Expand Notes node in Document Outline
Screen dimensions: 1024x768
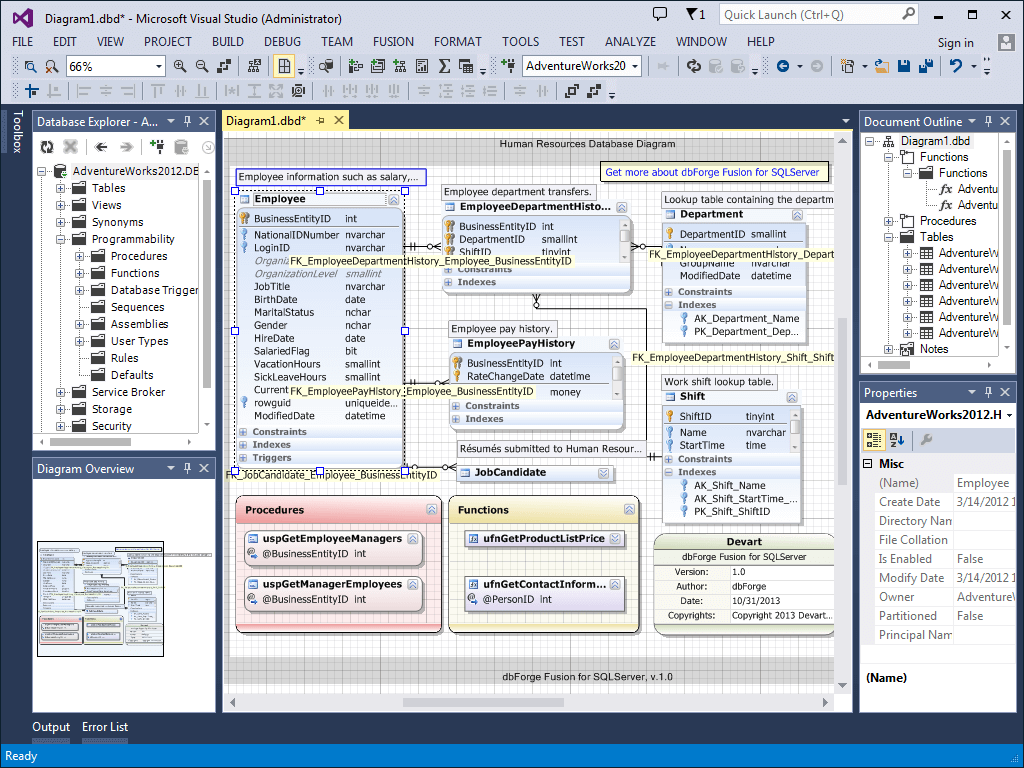click(888, 349)
